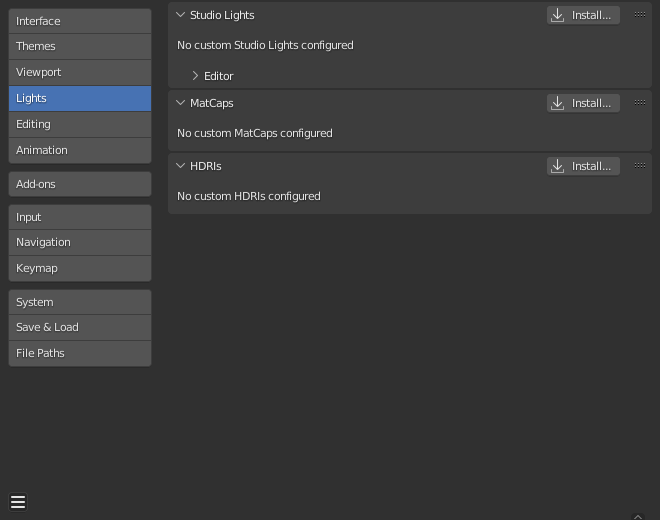Switch to Save & Load preferences
660x520 pixels.
[80, 327]
